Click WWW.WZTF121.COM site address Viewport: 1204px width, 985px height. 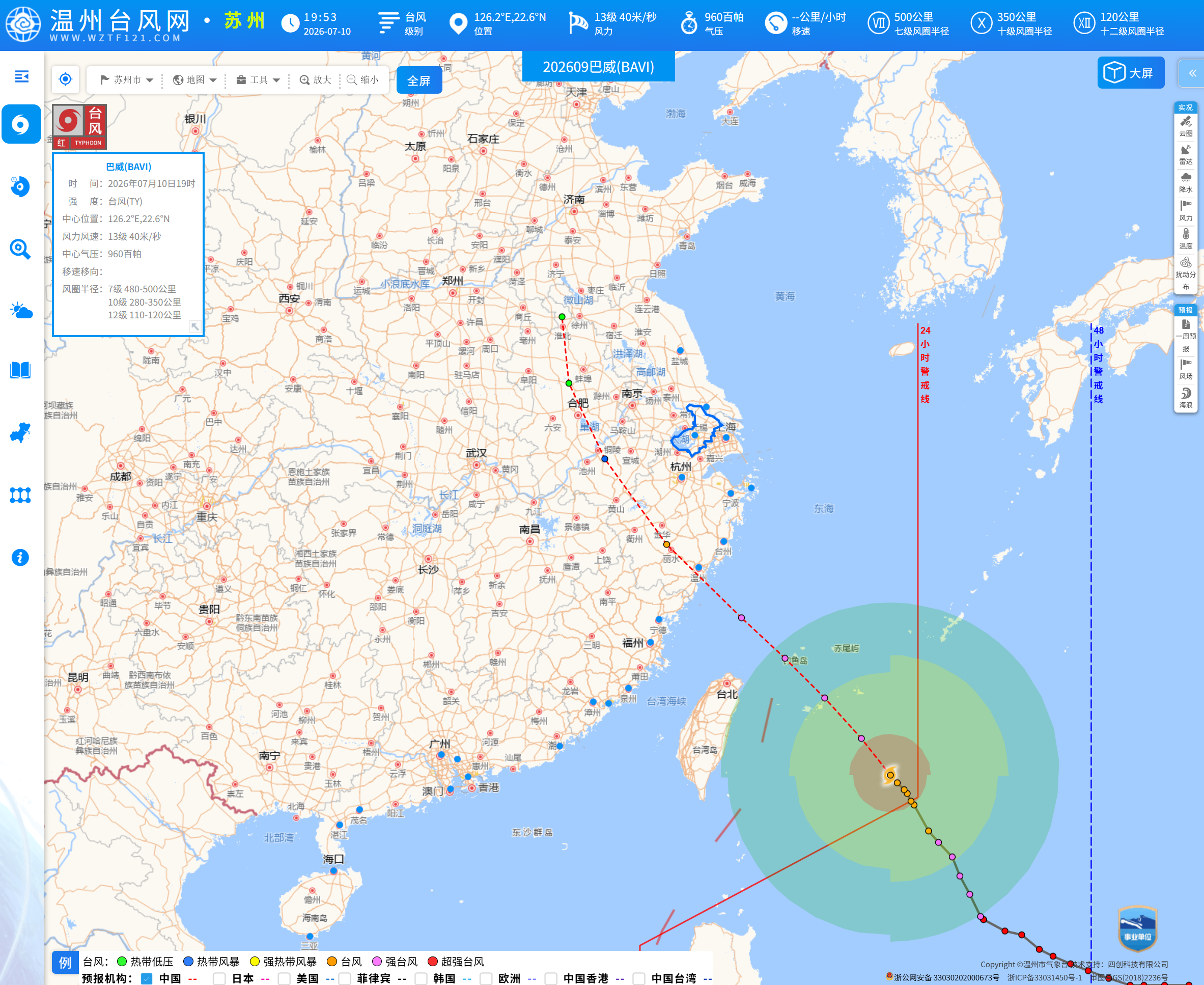tap(115, 38)
